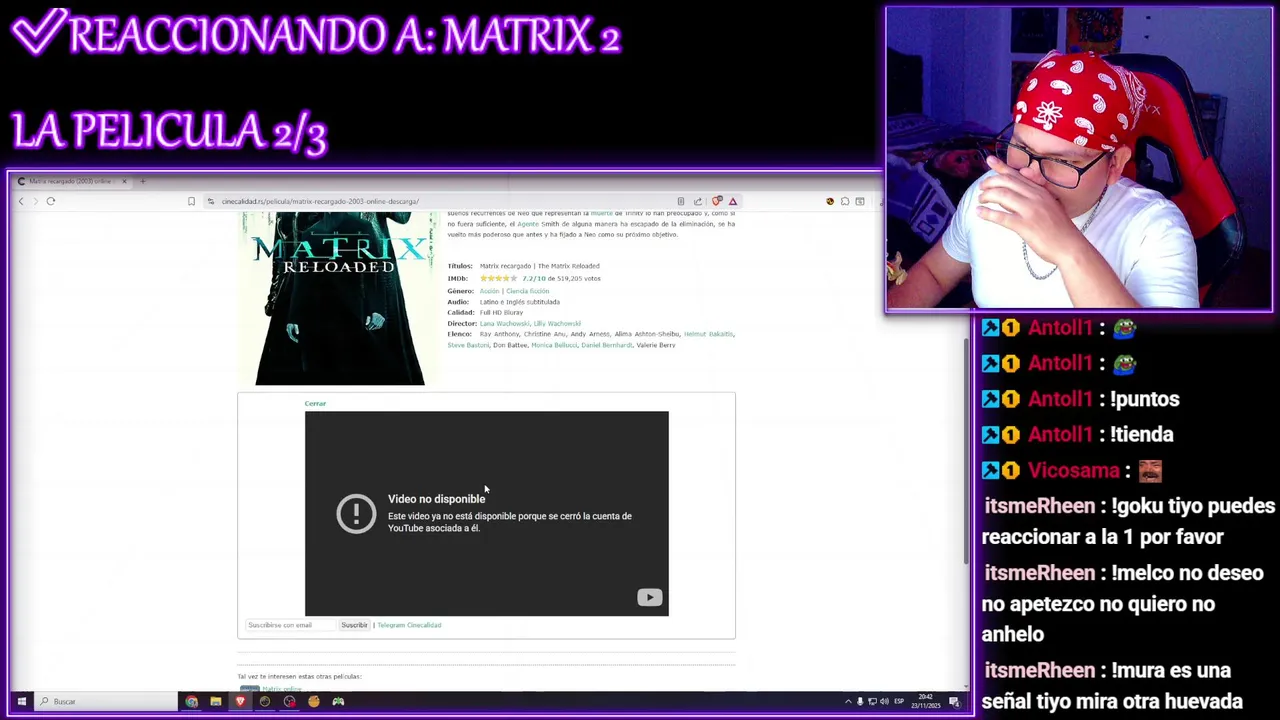This screenshot has width=1280, height=720.
Task: Open the Telegram Cinecalidad link
Action: pos(409,625)
